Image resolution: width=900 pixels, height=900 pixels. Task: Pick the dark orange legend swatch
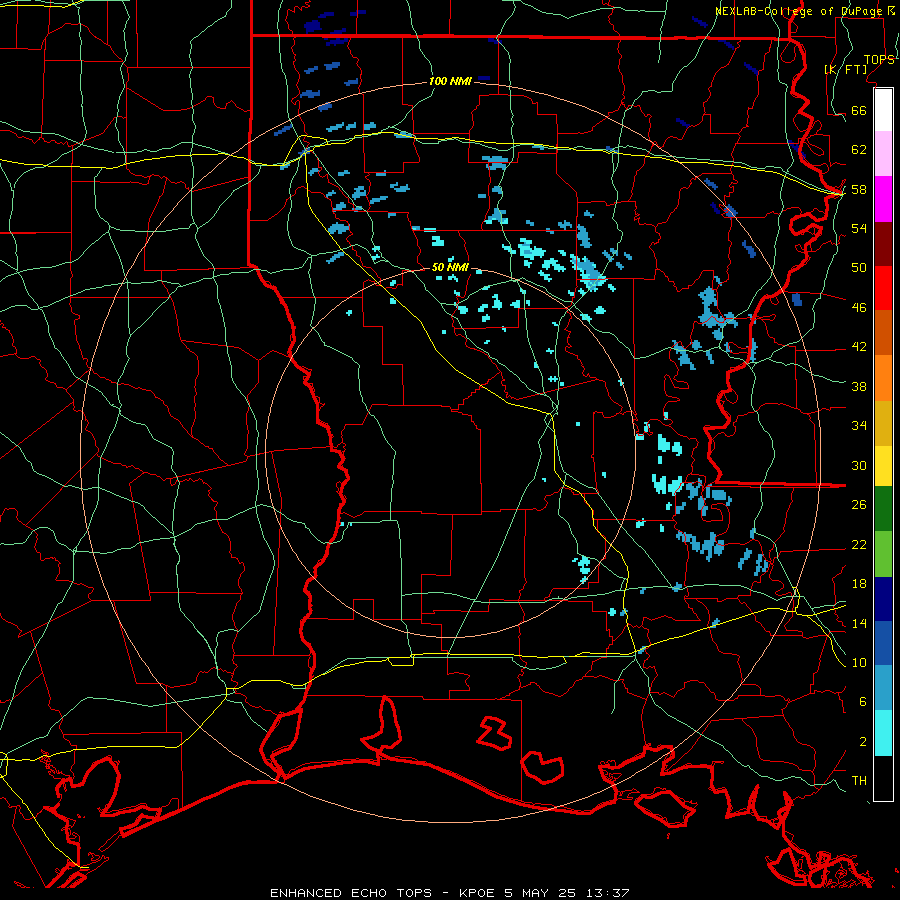883,333
